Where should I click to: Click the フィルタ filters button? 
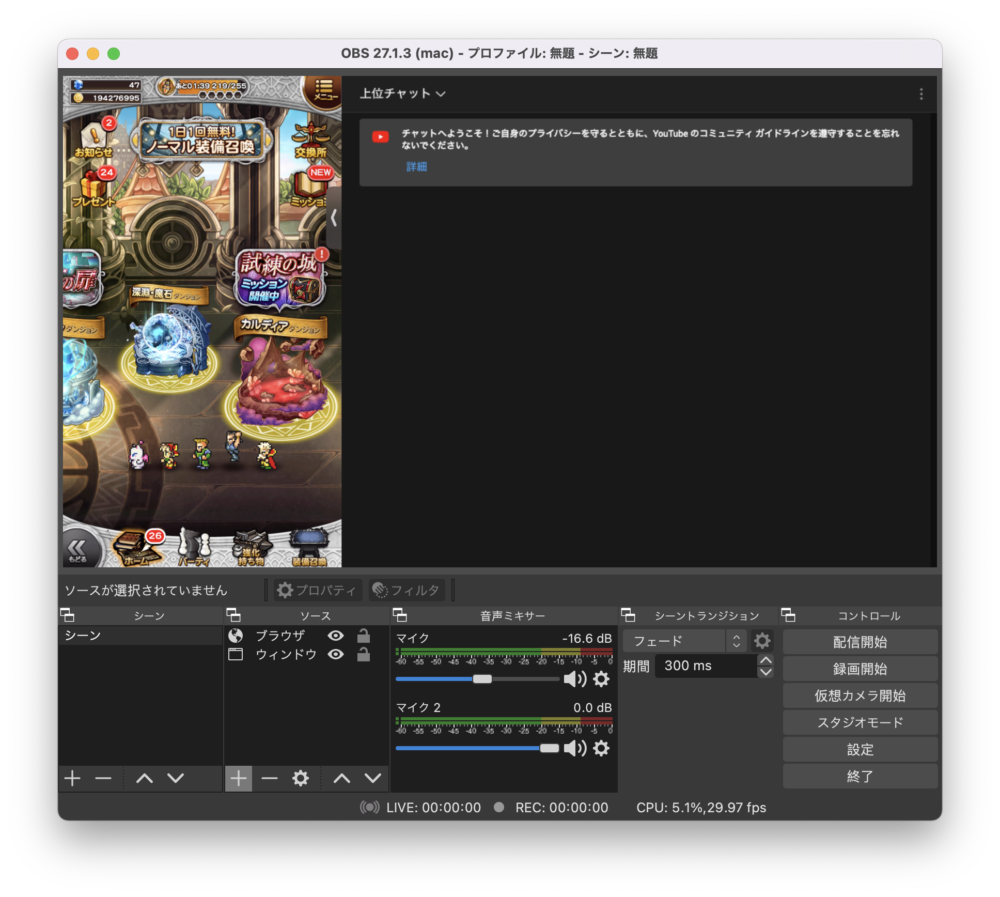(x=406, y=590)
